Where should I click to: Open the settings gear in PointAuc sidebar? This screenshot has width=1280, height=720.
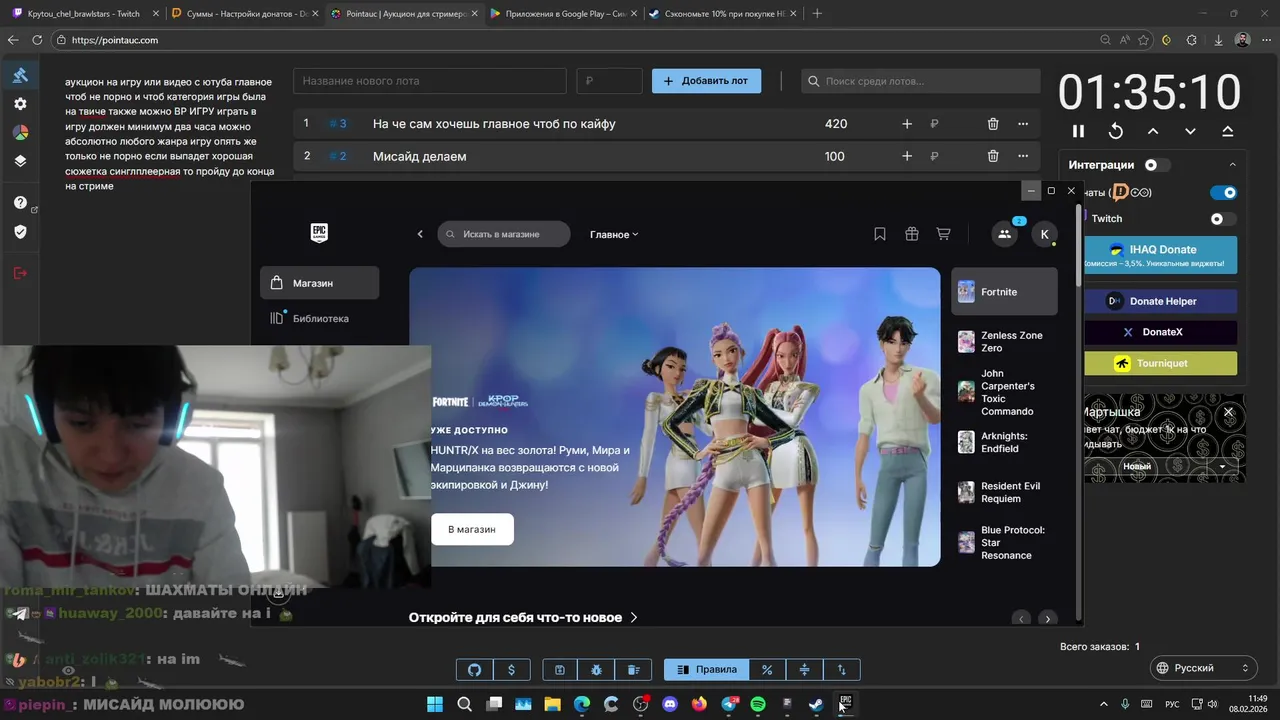coord(20,104)
